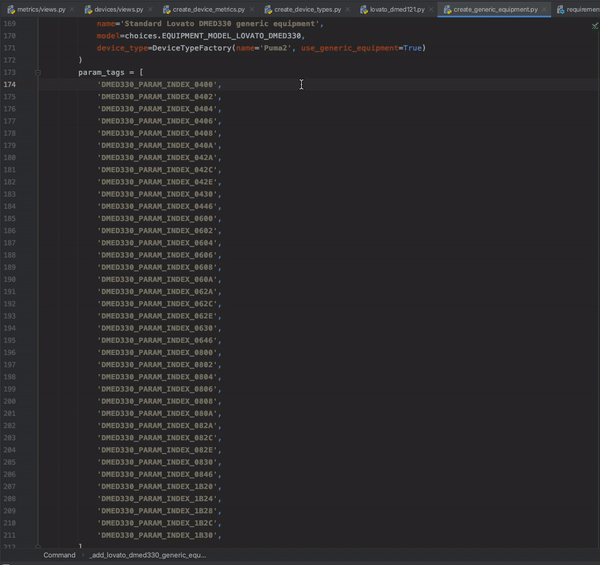Viewport: 600px width, 565px height.
Task: Click 'DMED330_PARAM_INDEX_0646' string
Action: 157,340
